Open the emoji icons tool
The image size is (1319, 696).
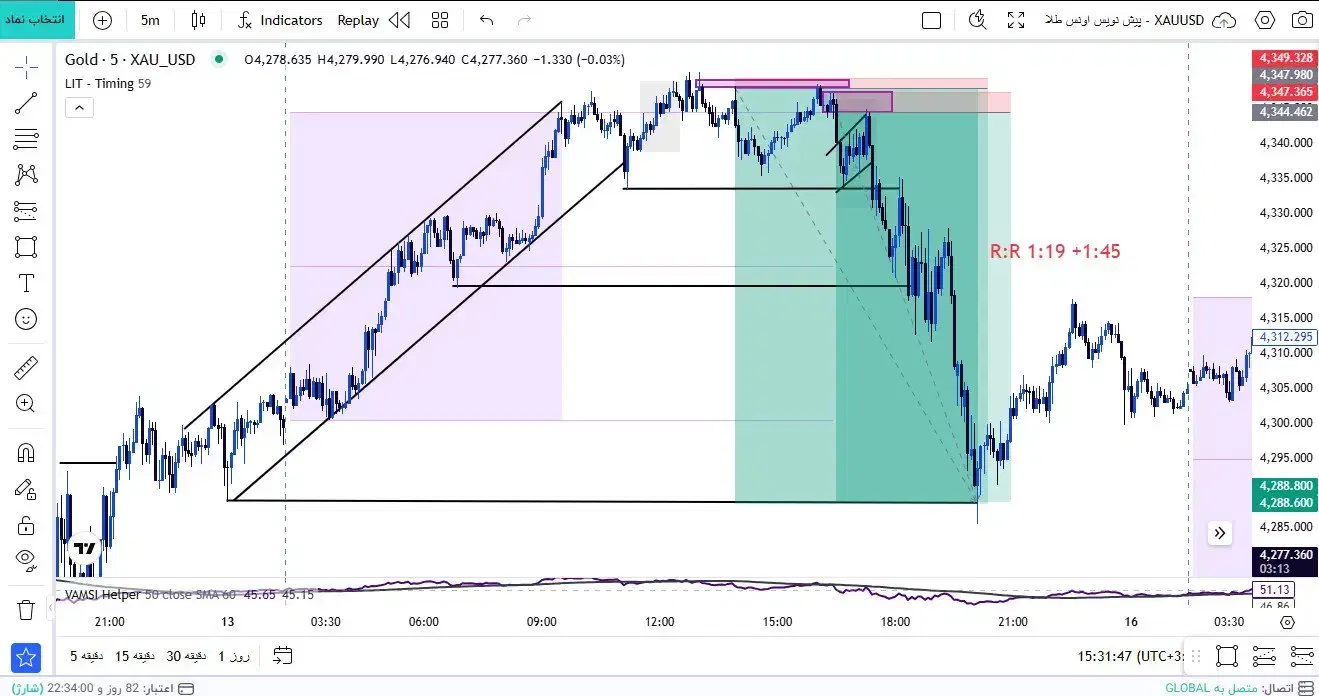[x=26, y=319]
